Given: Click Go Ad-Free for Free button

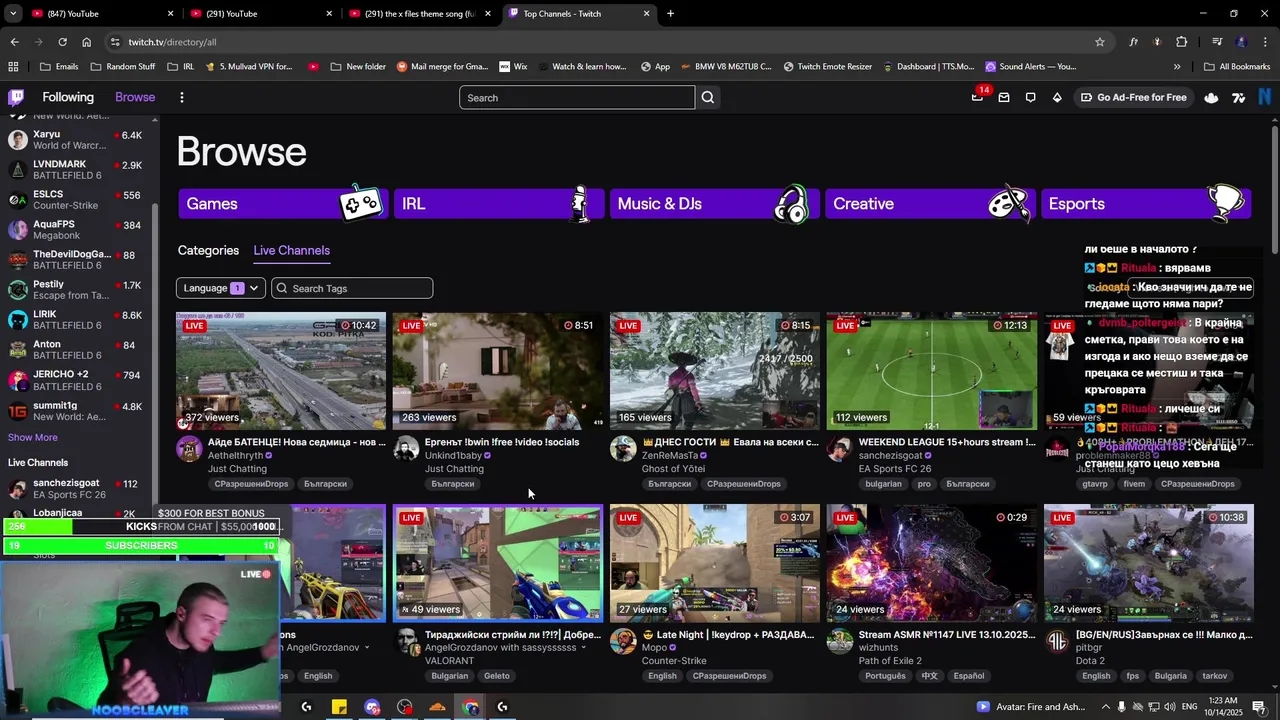Looking at the screenshot, I should click(x=1134, y=97).
